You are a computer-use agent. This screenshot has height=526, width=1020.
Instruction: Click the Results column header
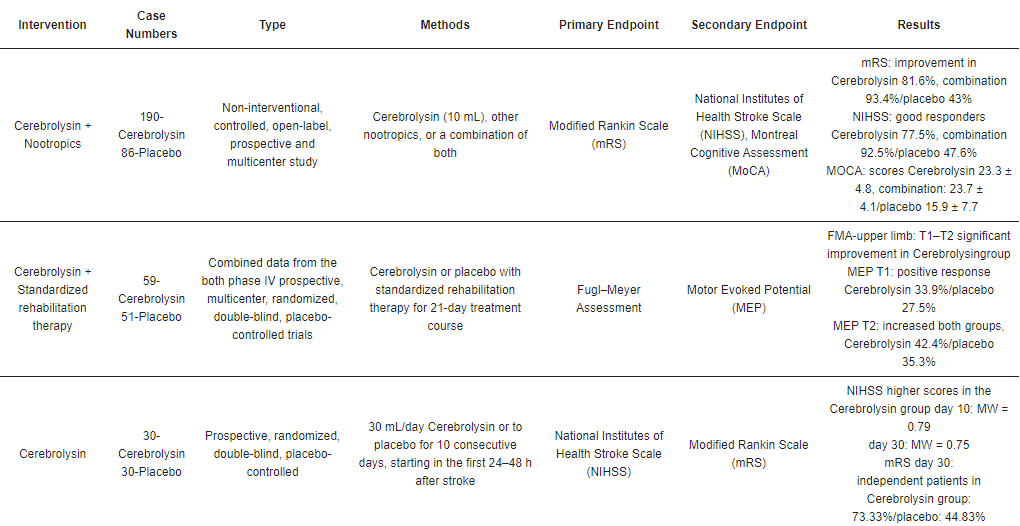click(919, 25)
